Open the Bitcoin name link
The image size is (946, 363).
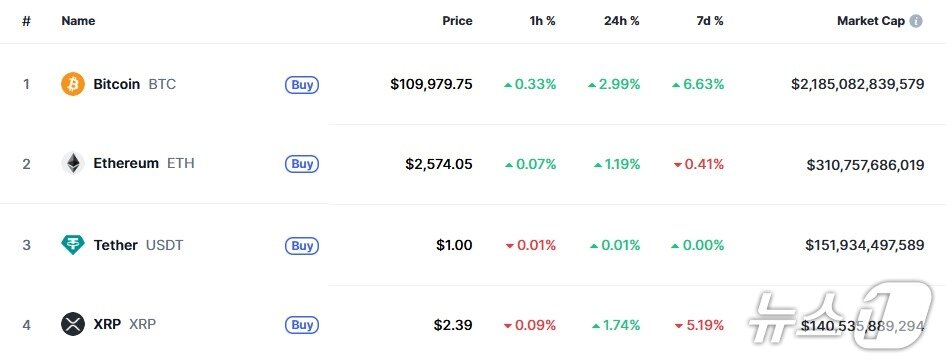(116, 84)
